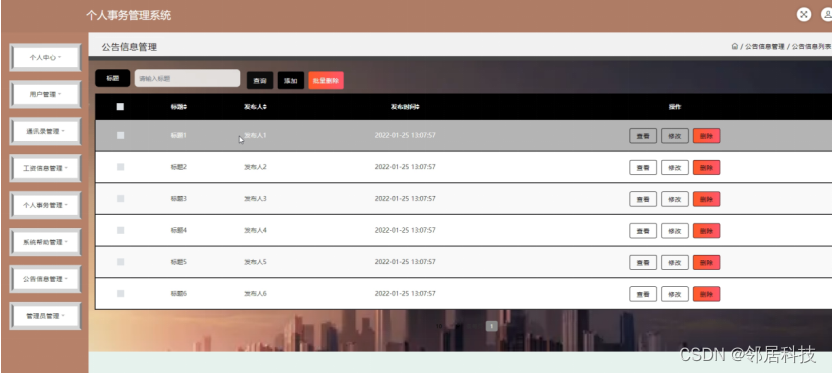
Task: Click 删除 for the 标题3 row
Action: point(706,199)
